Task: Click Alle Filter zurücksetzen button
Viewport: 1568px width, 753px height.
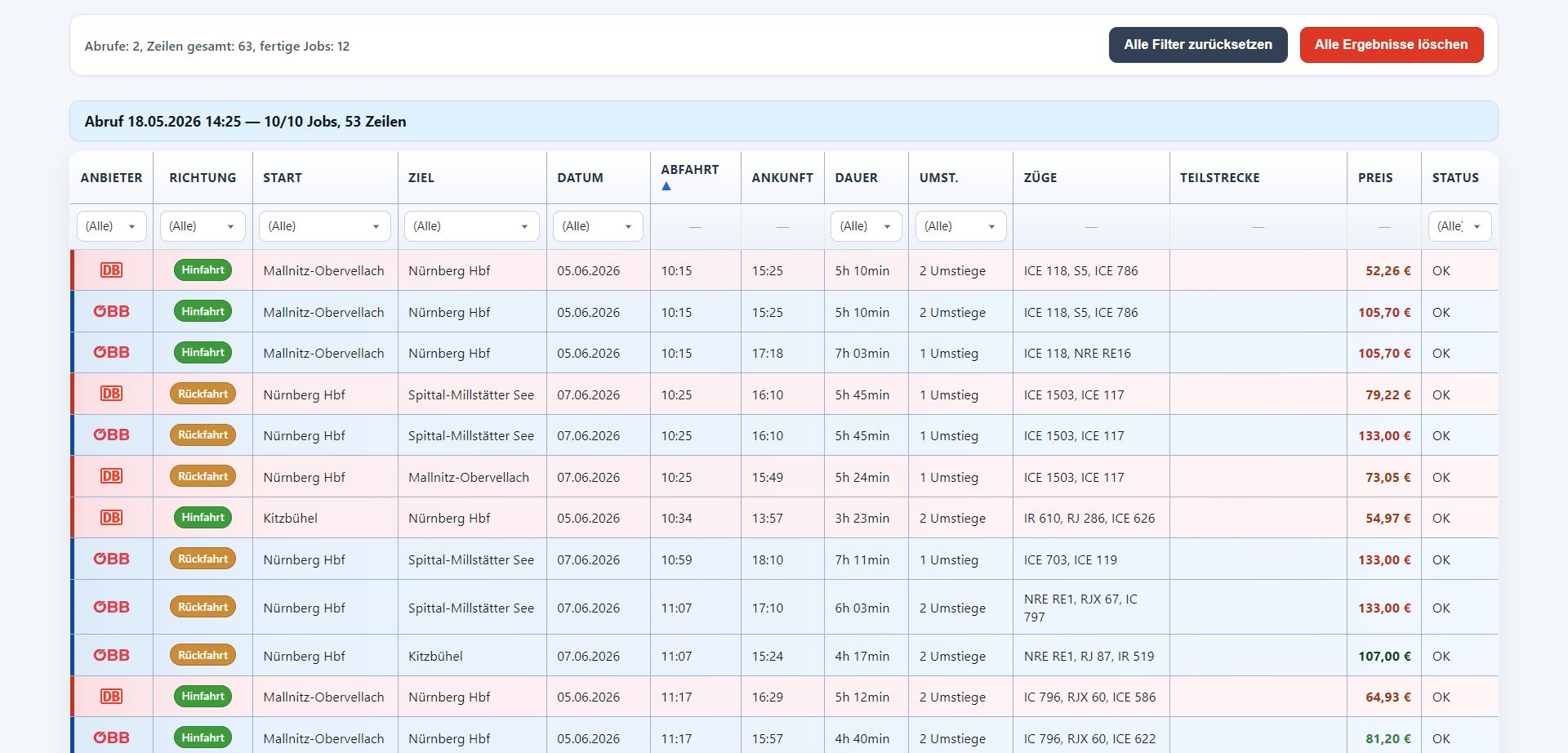Action: tap(1198, 45)
